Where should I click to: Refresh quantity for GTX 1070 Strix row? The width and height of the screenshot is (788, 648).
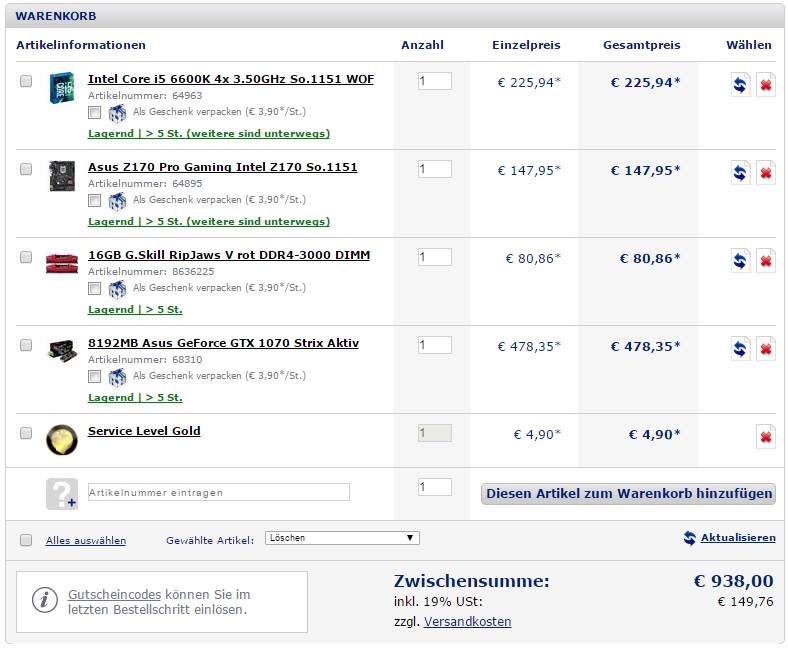click(x=740, y=349)
